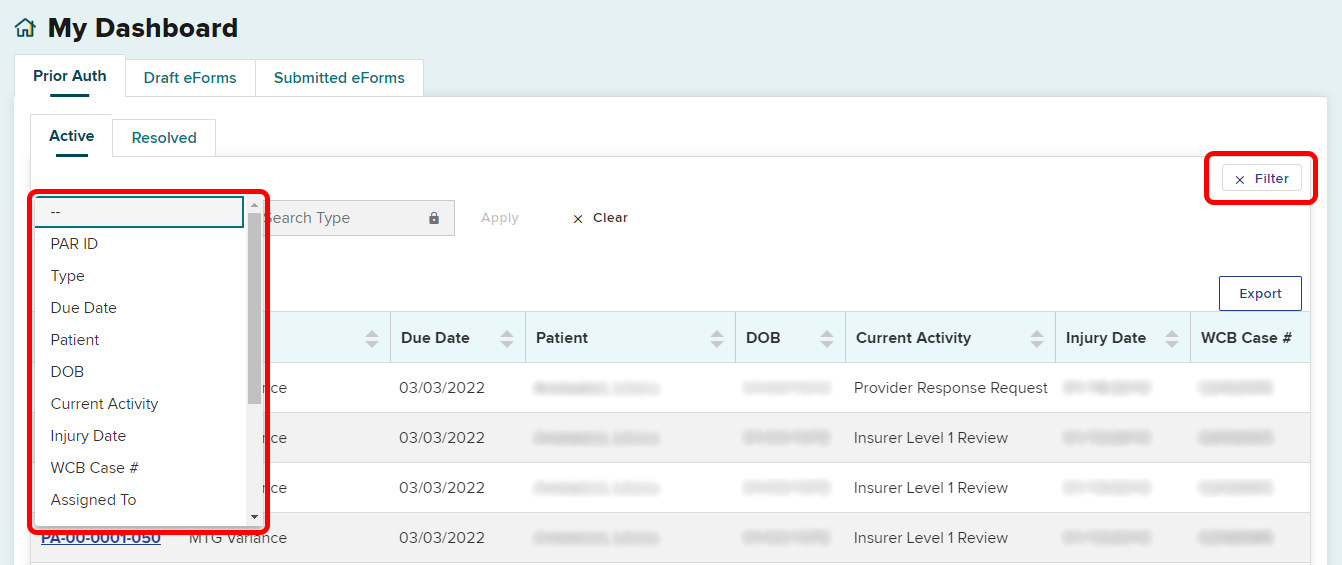The image size is (1342, 565).
Task: Choose the blank -- dropdown option
Action: (139, 212)
